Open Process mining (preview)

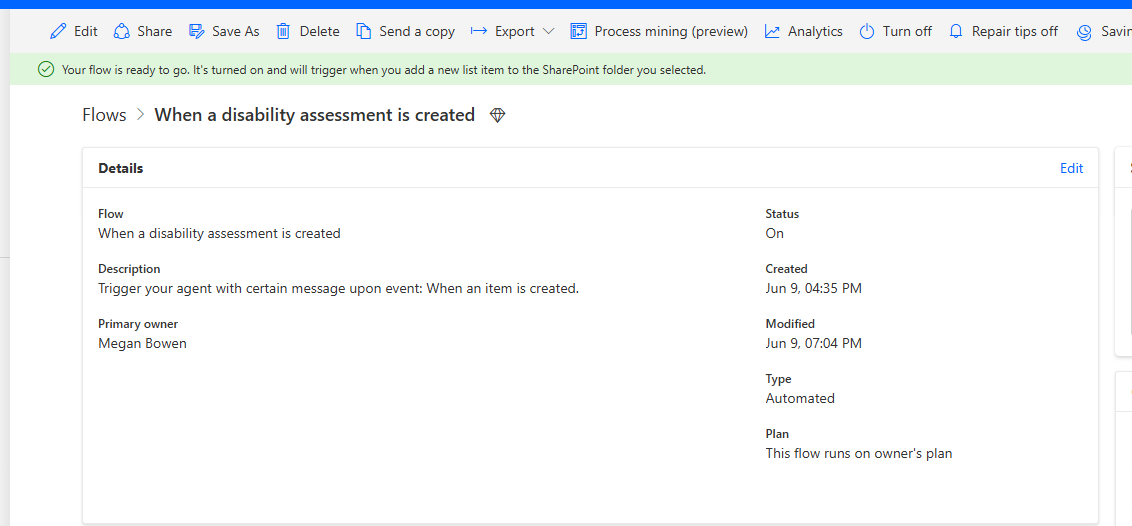pos(670,31)
